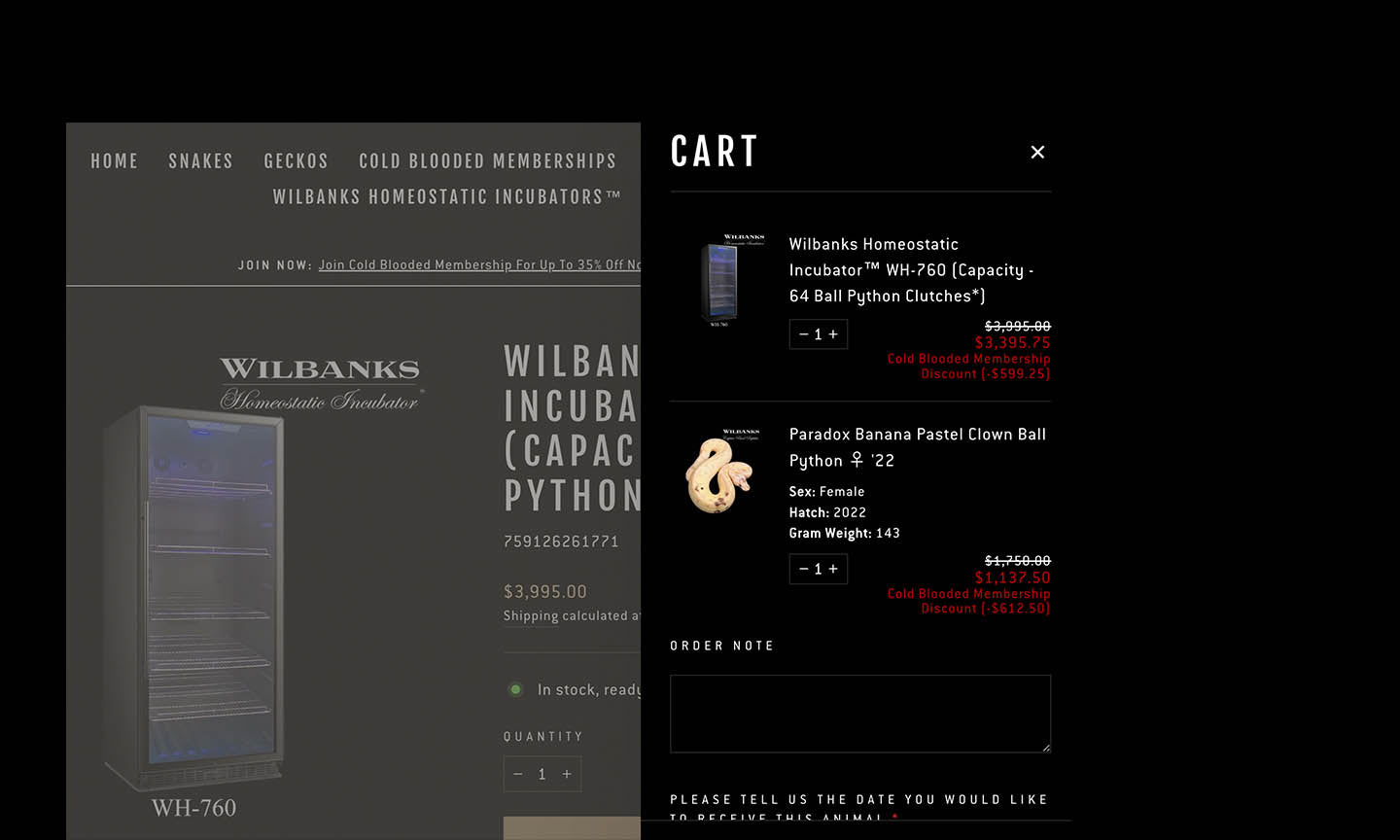This screenshot has width=1400, height=840.
Task: Follow Join Cold Blooded Membership promo link
Action: pos(479,264)
